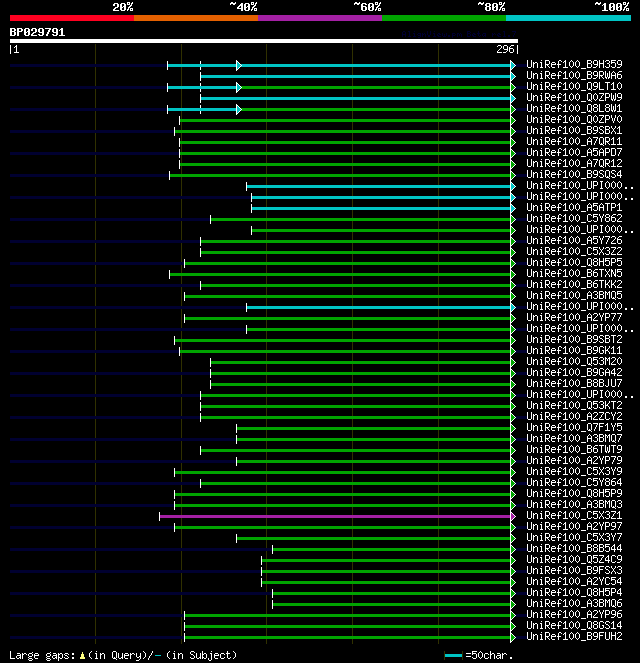Select label UniRef100_B8B544
640x663 pixels.
[x=574, y=548]
